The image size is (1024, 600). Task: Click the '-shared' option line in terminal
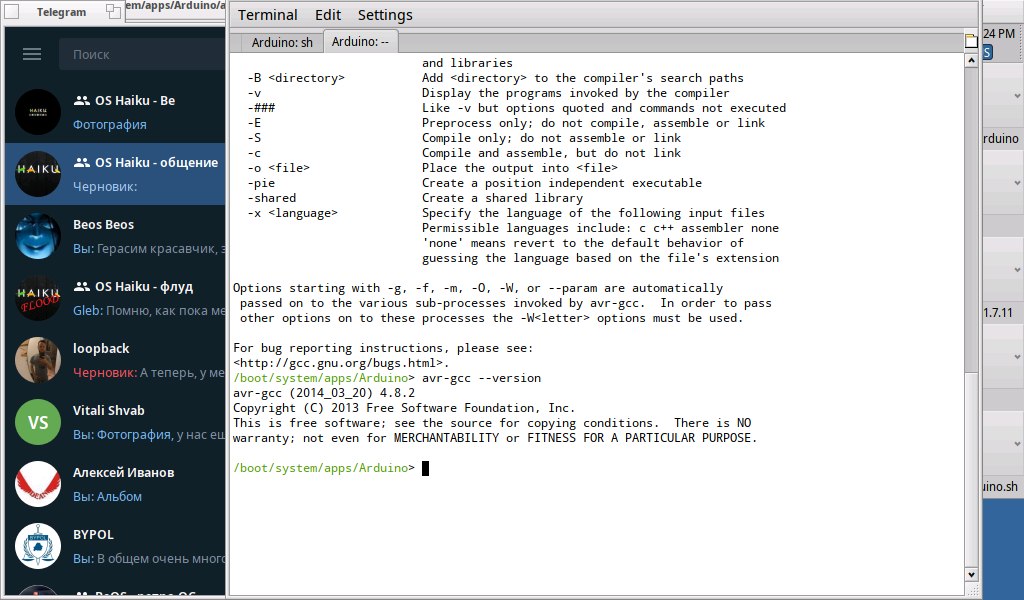[x=415, y=198]
